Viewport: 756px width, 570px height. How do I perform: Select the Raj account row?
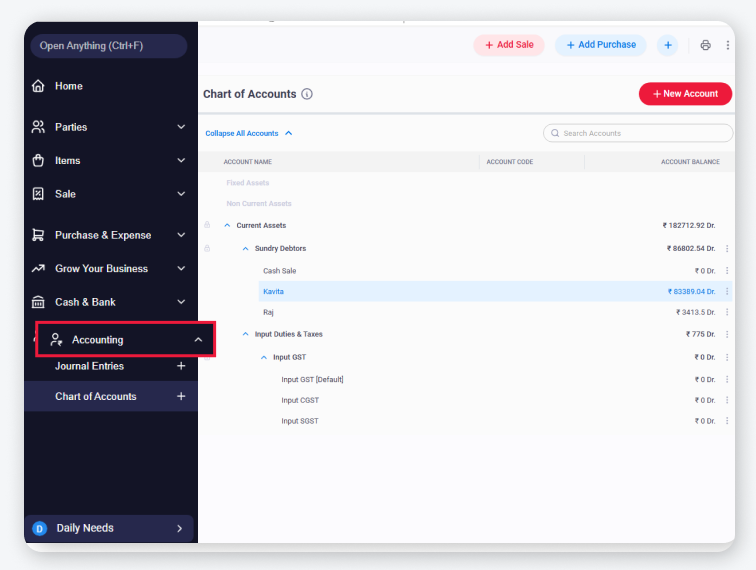pyautogui.click(x=495, y=312)
